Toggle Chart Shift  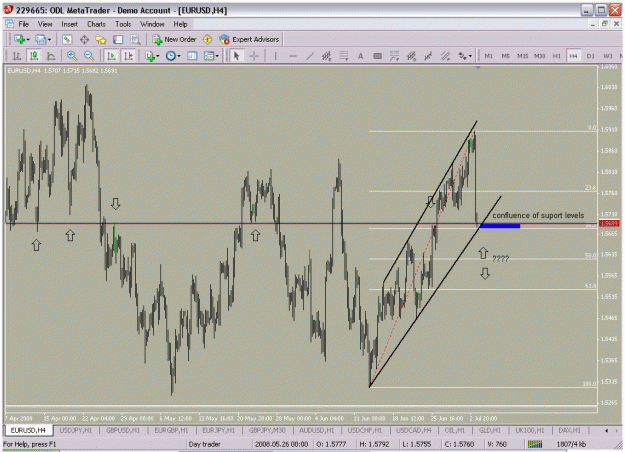click(x=129, y=56)
